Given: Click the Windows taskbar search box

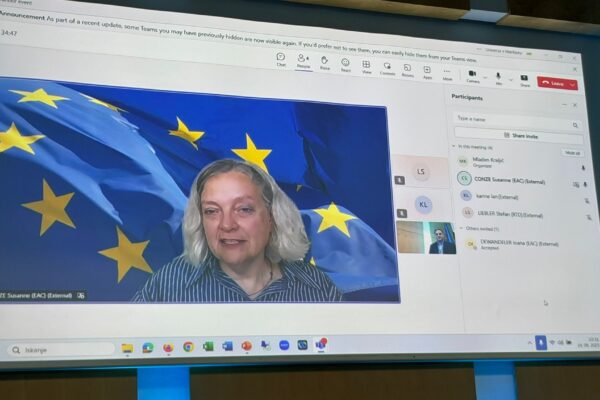Looking at the screenshot, I should [x=61, y=349].
